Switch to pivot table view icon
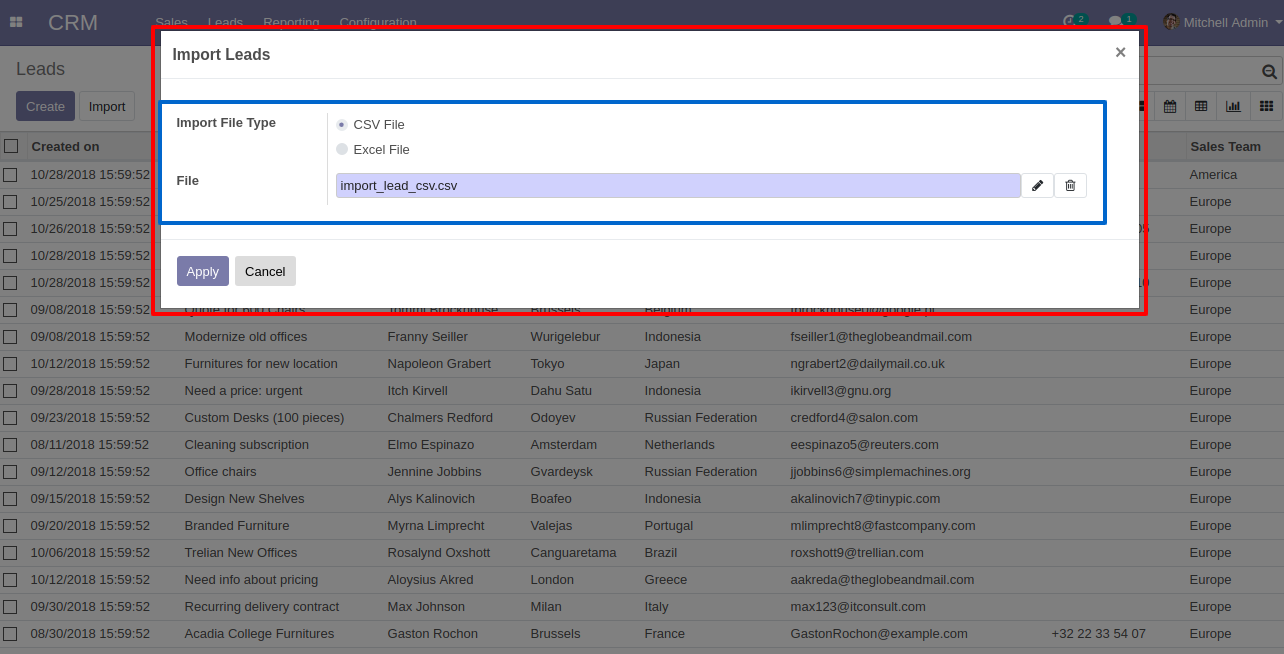The width and height of the screenshot is (1284, 654). 1201,106
